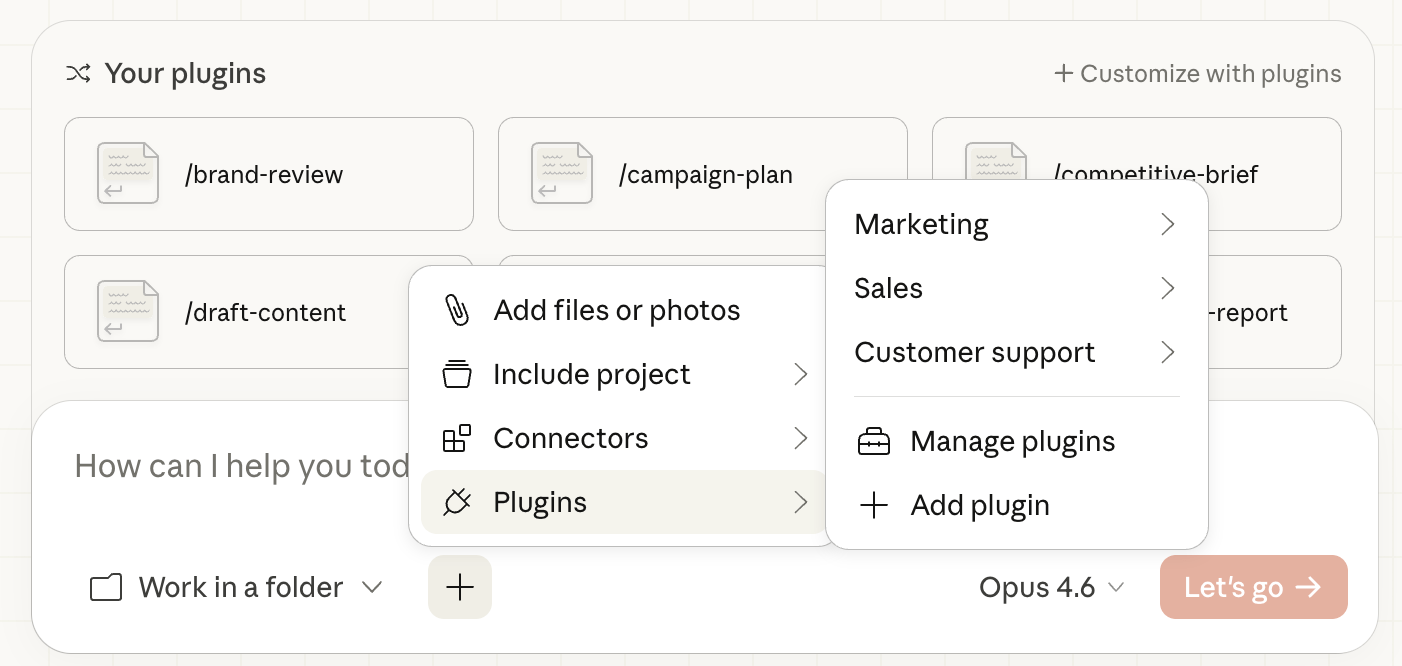Click the paperclip icon for adding files

tap(457, 310)
